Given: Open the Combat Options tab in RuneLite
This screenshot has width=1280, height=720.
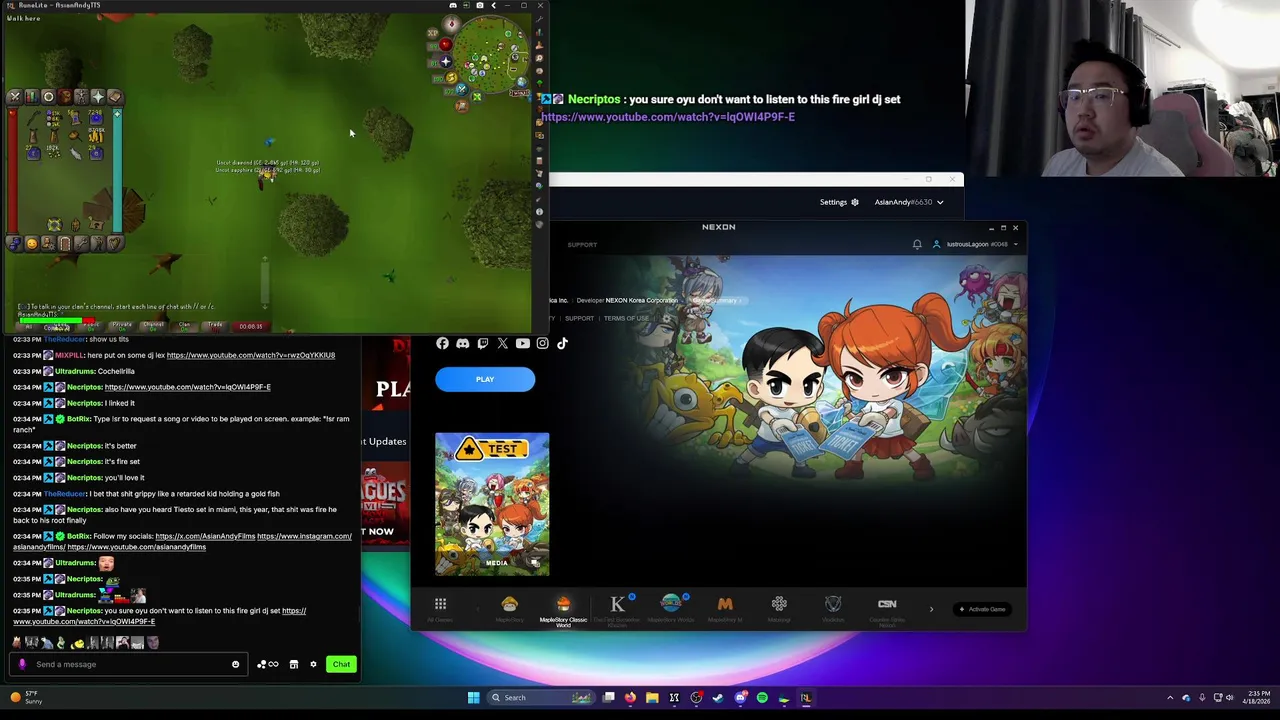Looking at the screenshot, I should point(15,97).
